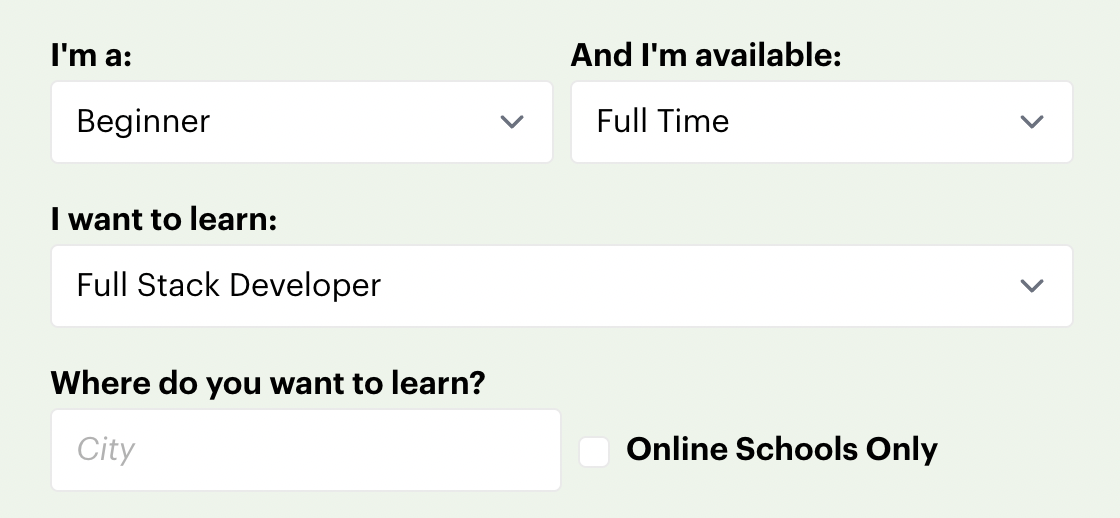Screen dimensions: 1120x518
Task: Click the "Online Schools Only" label text
Action: click(781, 450)
